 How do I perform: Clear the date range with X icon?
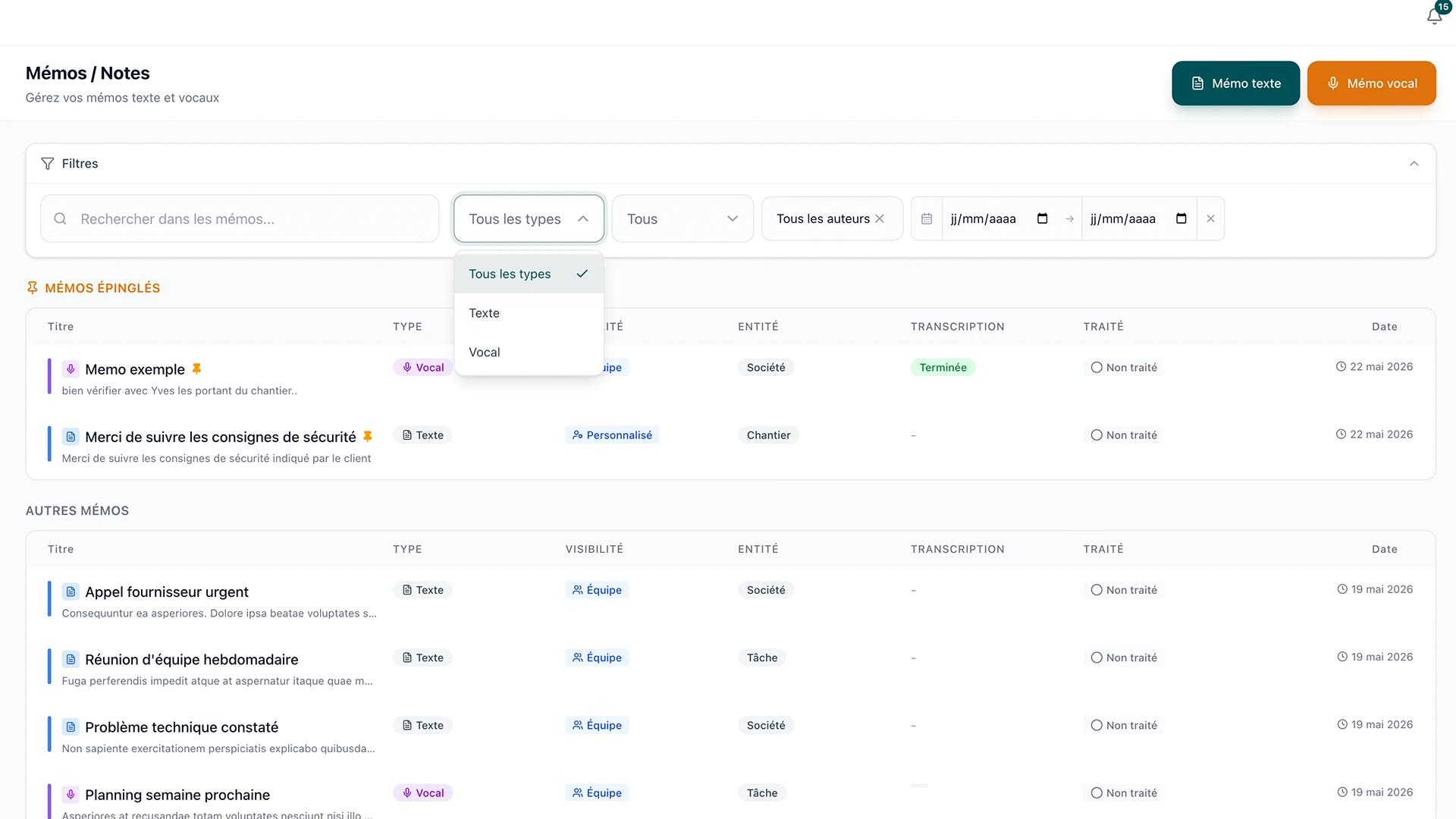[x=1210, y=219]
